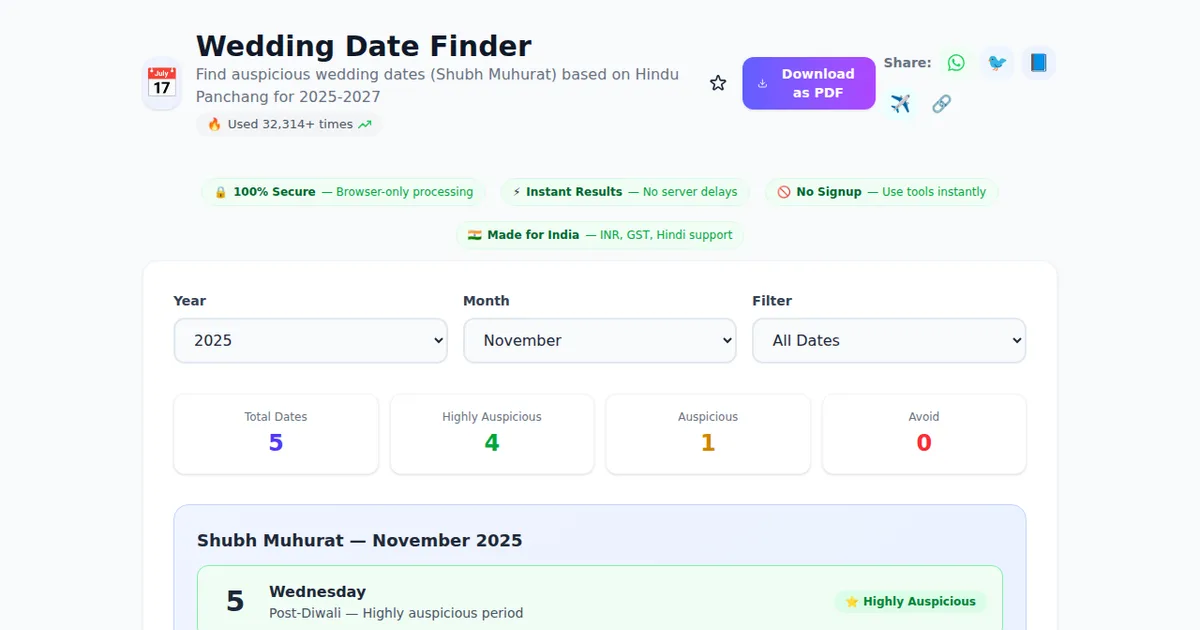This screenshot has width=1200, height=630.
Task: Select the Highly Auspicious count card
Action: pyautogui.click(x=492, y=434)
